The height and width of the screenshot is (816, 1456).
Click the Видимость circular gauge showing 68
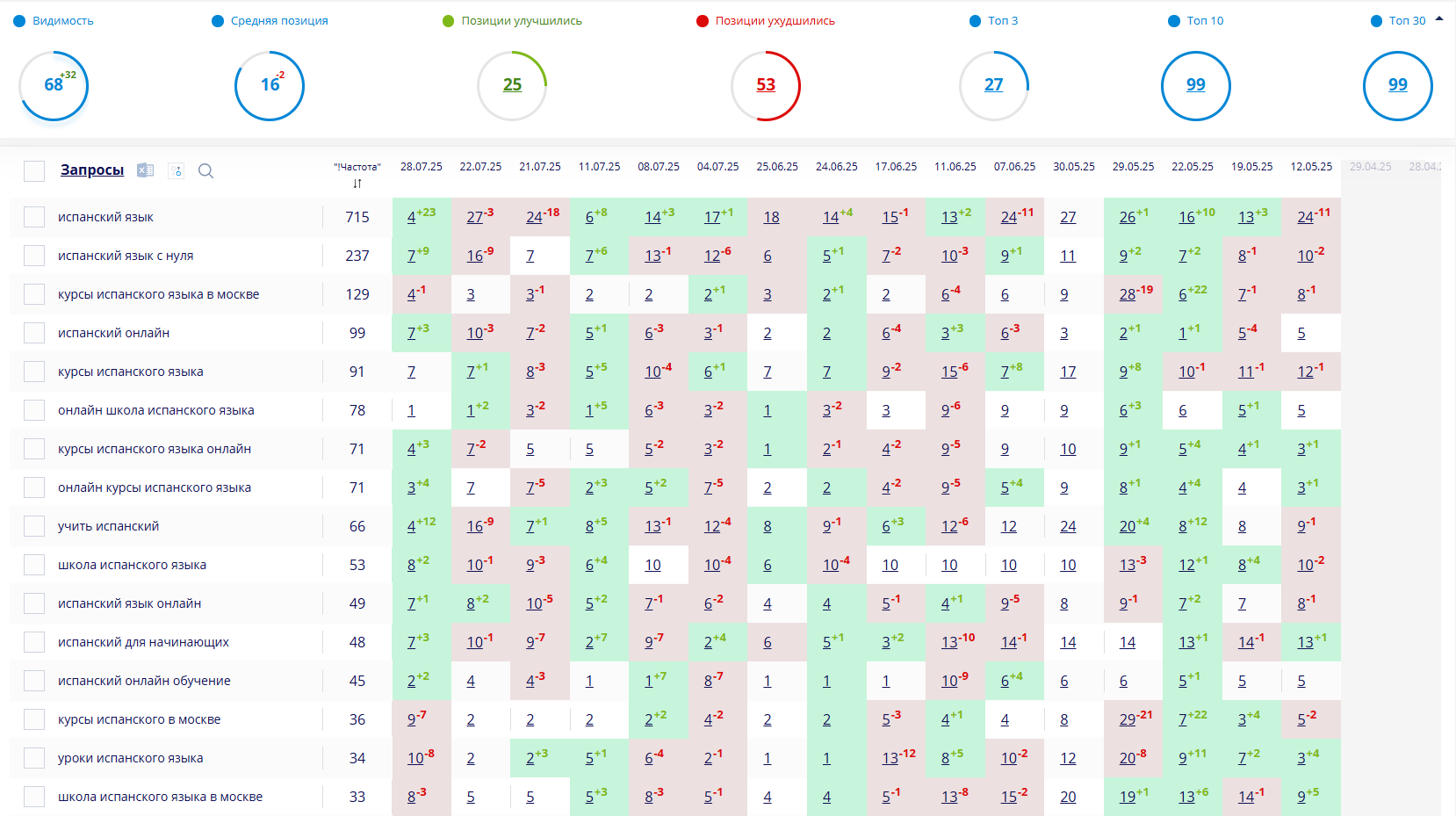[54, 85]
